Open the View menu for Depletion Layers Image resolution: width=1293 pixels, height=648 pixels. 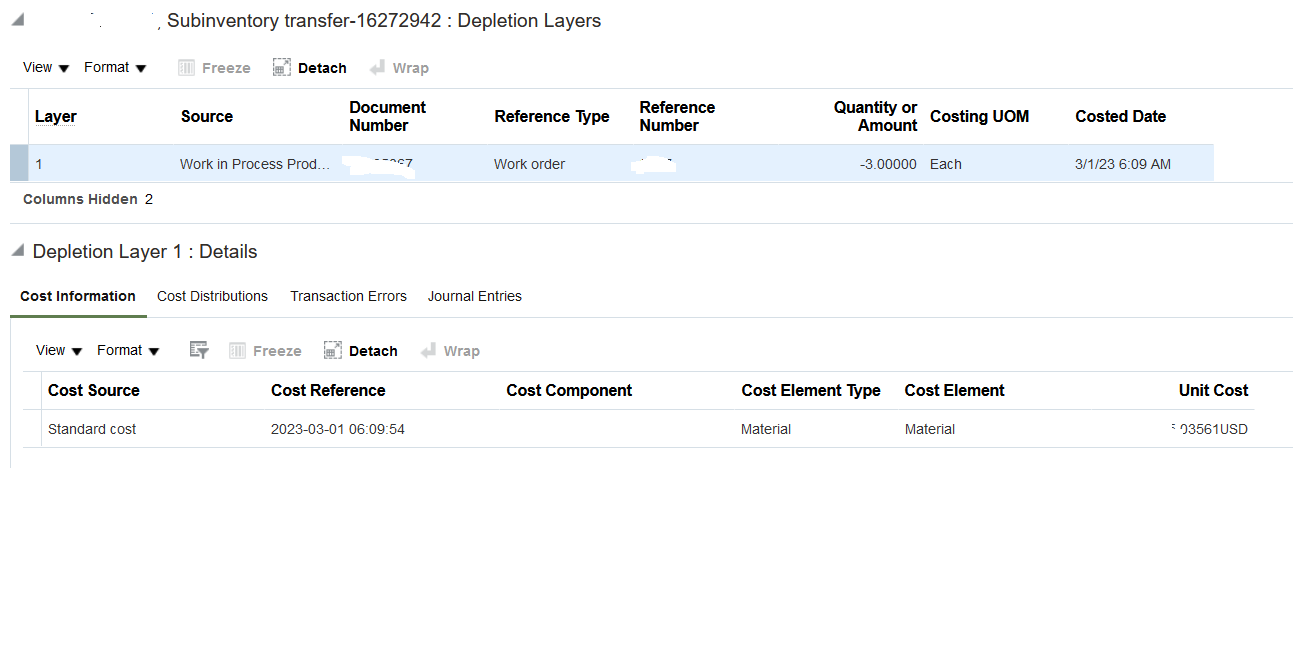[44, 67]
